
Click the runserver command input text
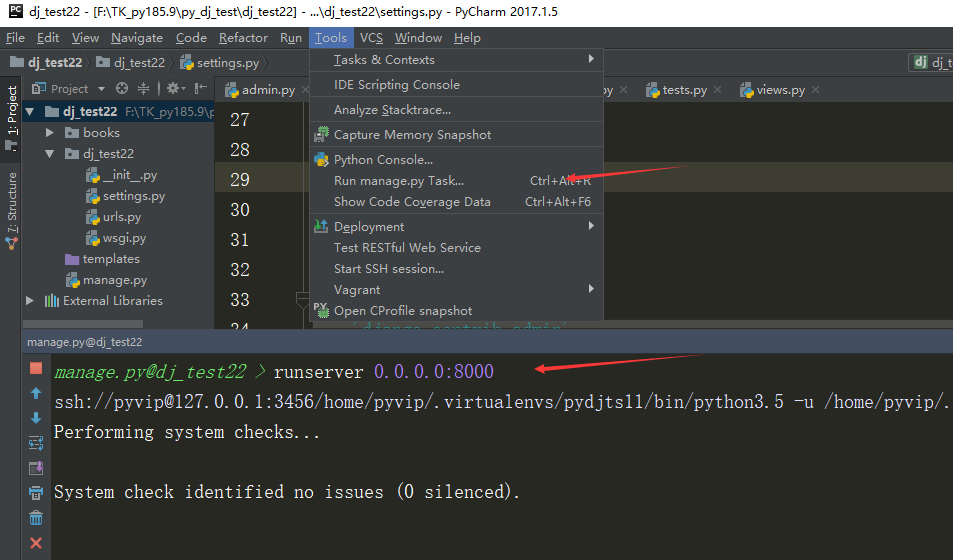[384, 372]
